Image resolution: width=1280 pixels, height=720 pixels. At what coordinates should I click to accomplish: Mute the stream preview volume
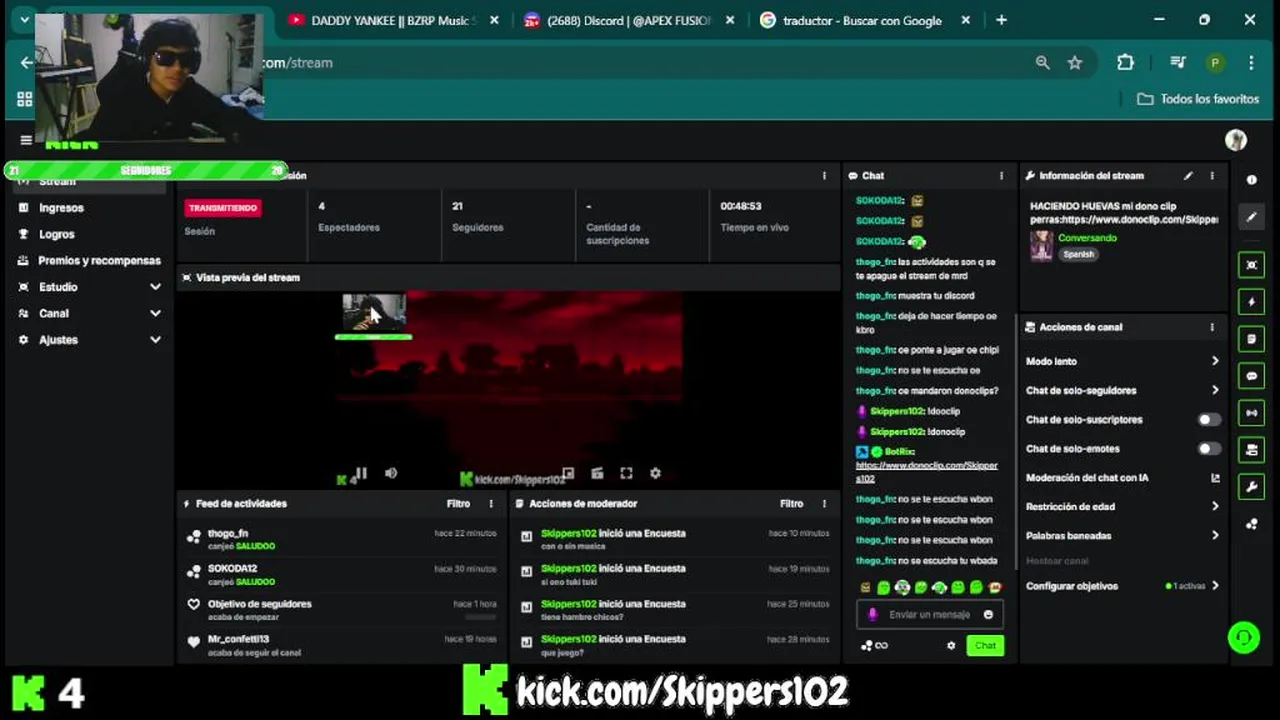click(x=391, y=473)
